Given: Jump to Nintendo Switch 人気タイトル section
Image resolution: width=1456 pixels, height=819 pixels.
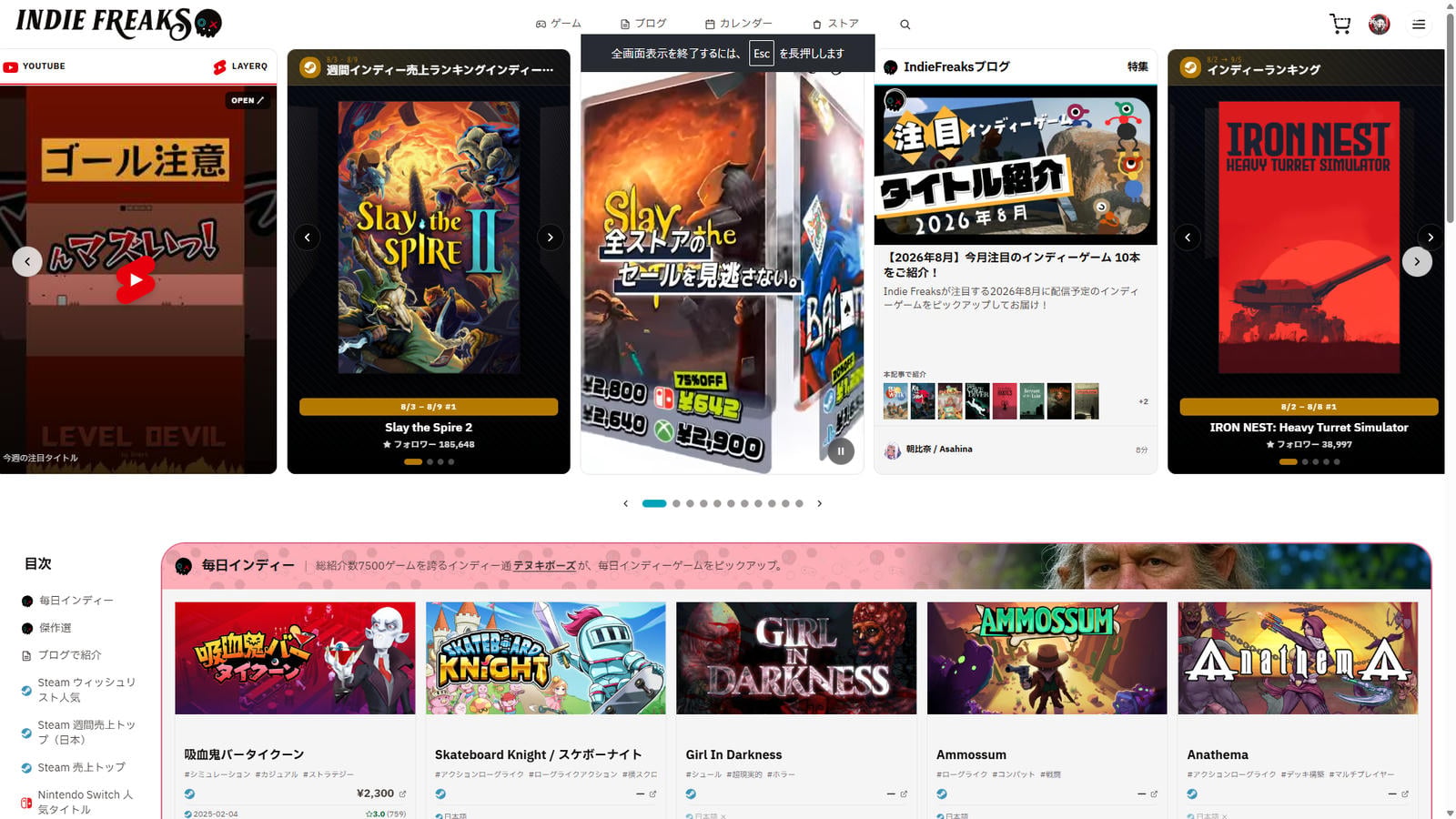Looking at the screenshot, I should coord(79,802).
